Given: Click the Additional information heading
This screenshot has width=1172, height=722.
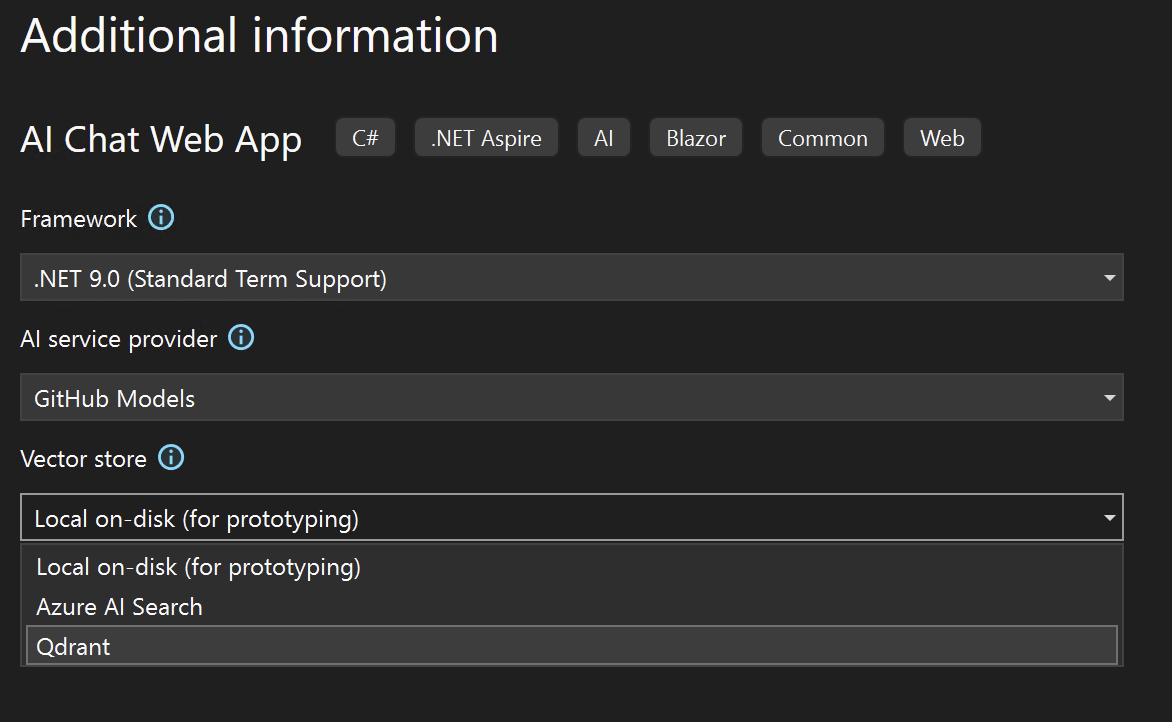Looking at the screenshot, I should (x=259, y=36).
